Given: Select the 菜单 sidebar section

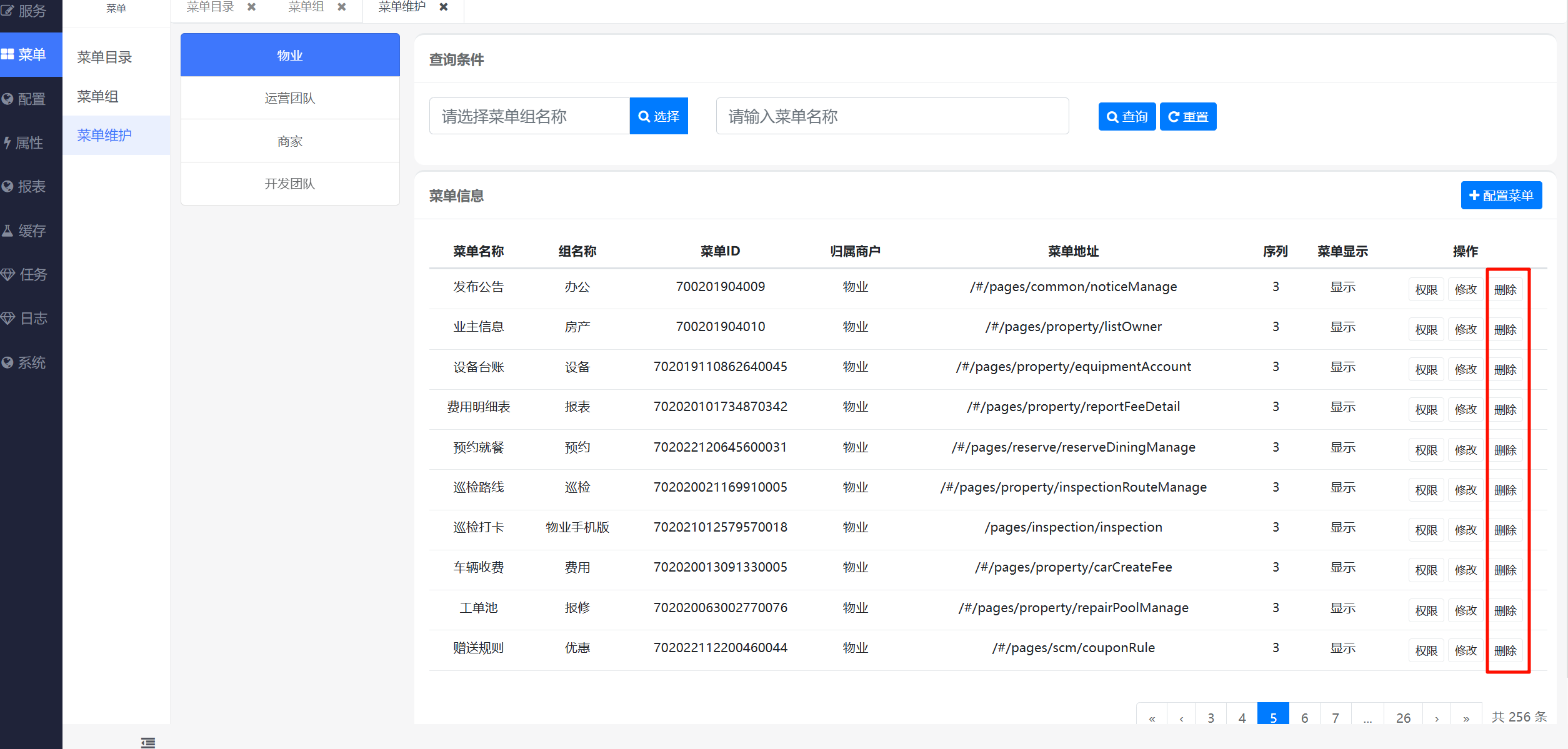Looking at the screenshot, I should coord(31,55).
